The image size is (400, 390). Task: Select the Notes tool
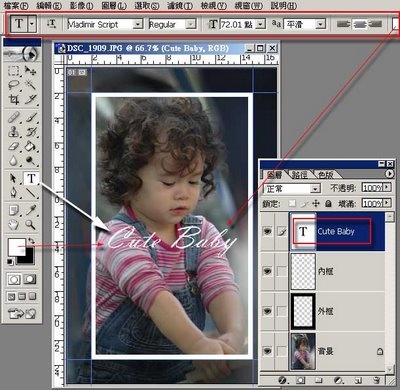coord(14,210)
